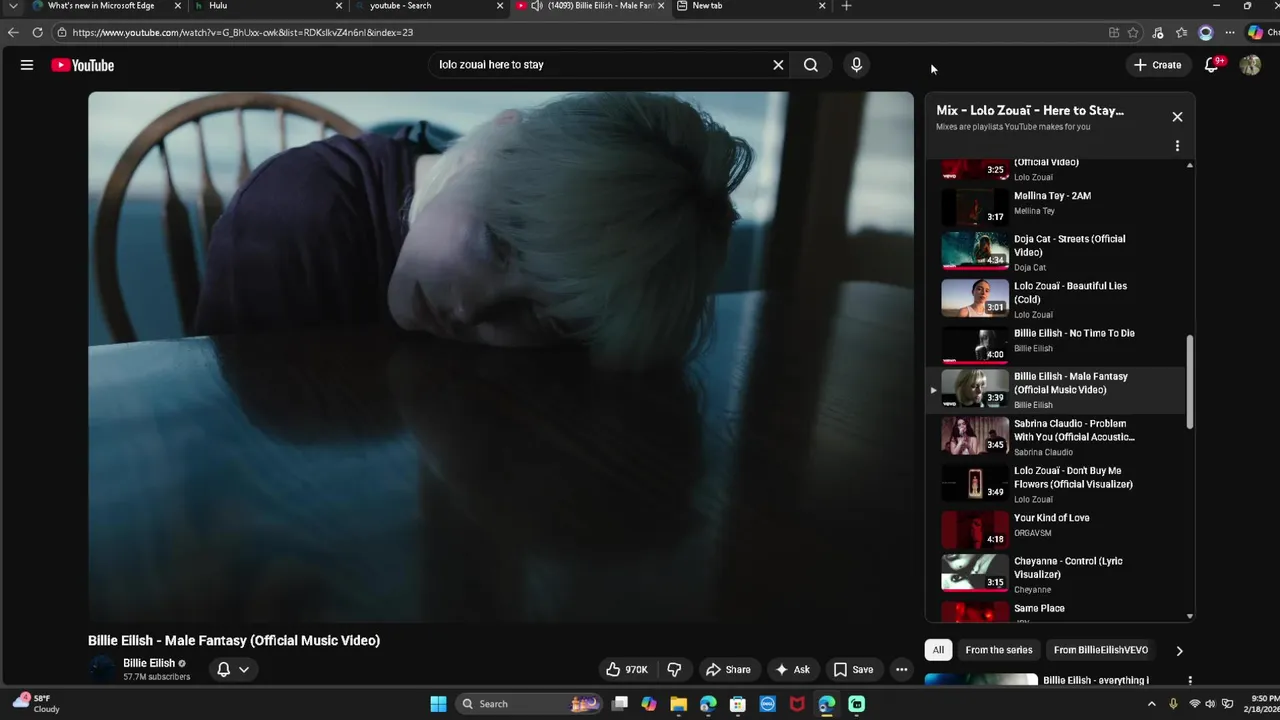Open account avatar menu

click(1250, 65)
